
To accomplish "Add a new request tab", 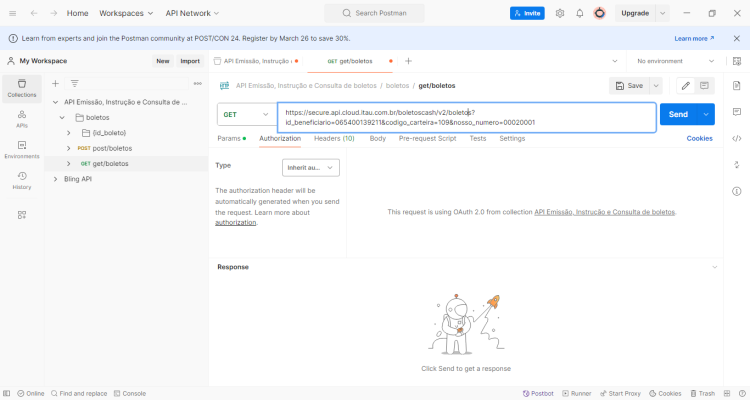I will coord(408,61).
